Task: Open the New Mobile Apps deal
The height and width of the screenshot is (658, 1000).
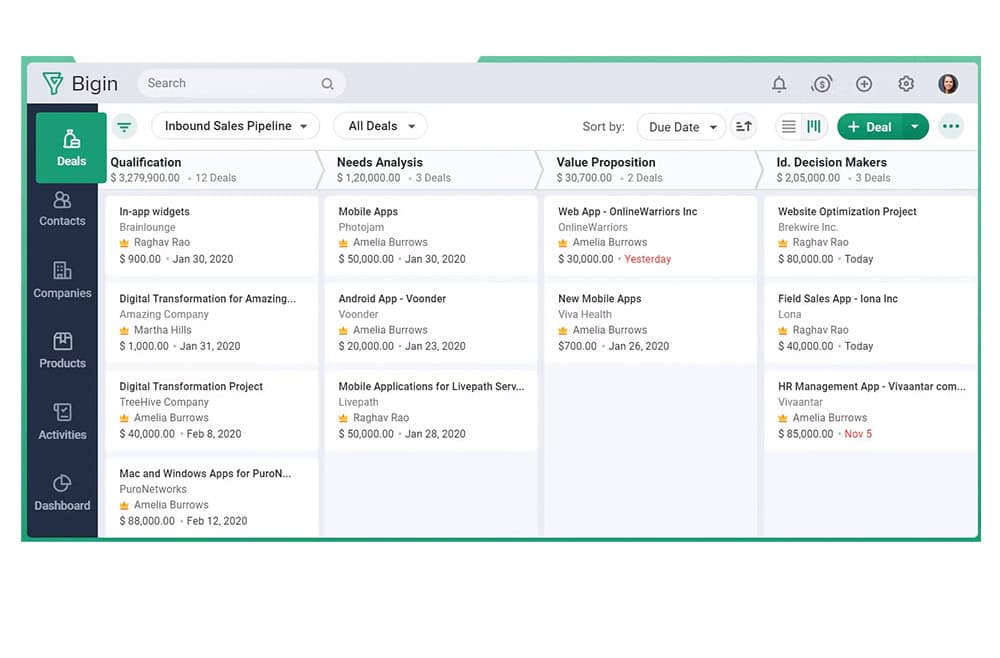Action: (651, 323)
